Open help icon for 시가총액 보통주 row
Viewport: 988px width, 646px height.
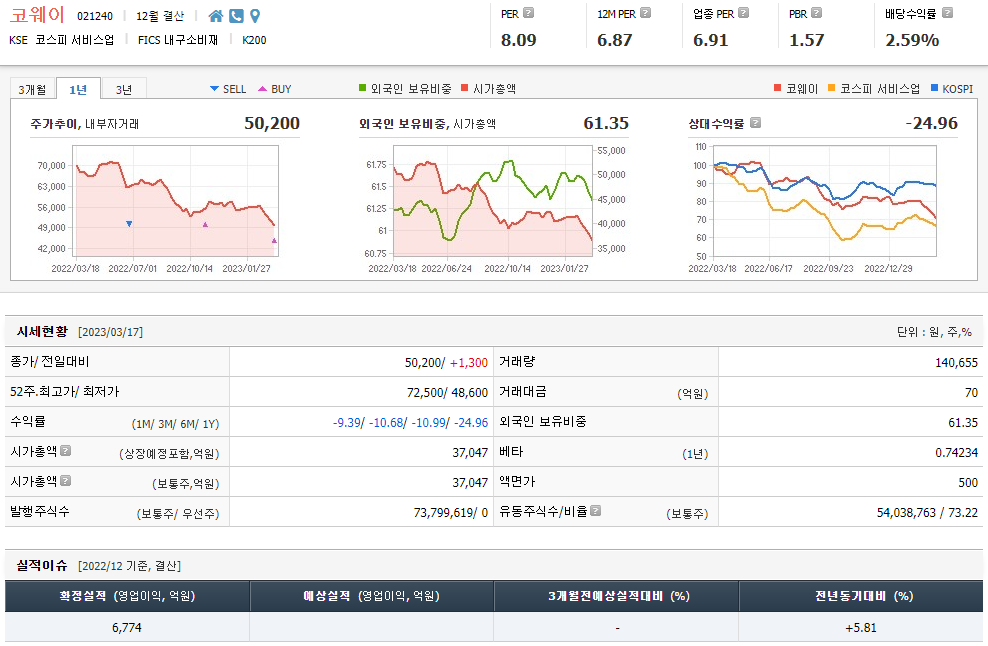pyautogui.click(x=66, y=481)
